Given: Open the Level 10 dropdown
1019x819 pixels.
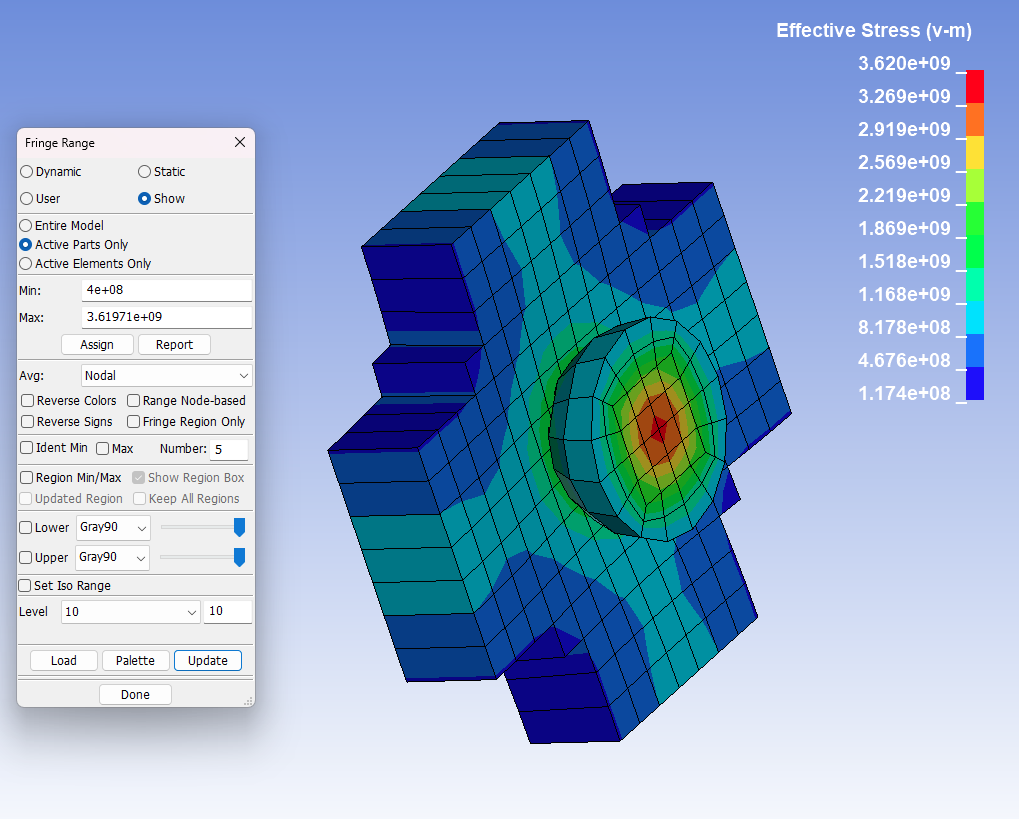Looking at the screenshot, I should coord(130,612).
